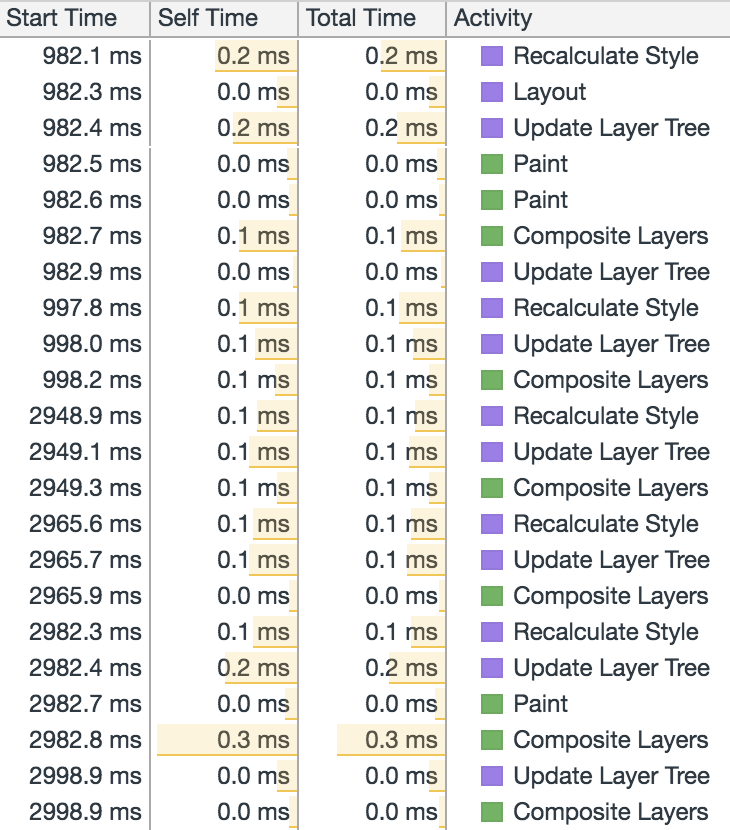The image size is (730, 830).
Task: Sort by the Self Time column header
Action: click(x=224, y=18)
